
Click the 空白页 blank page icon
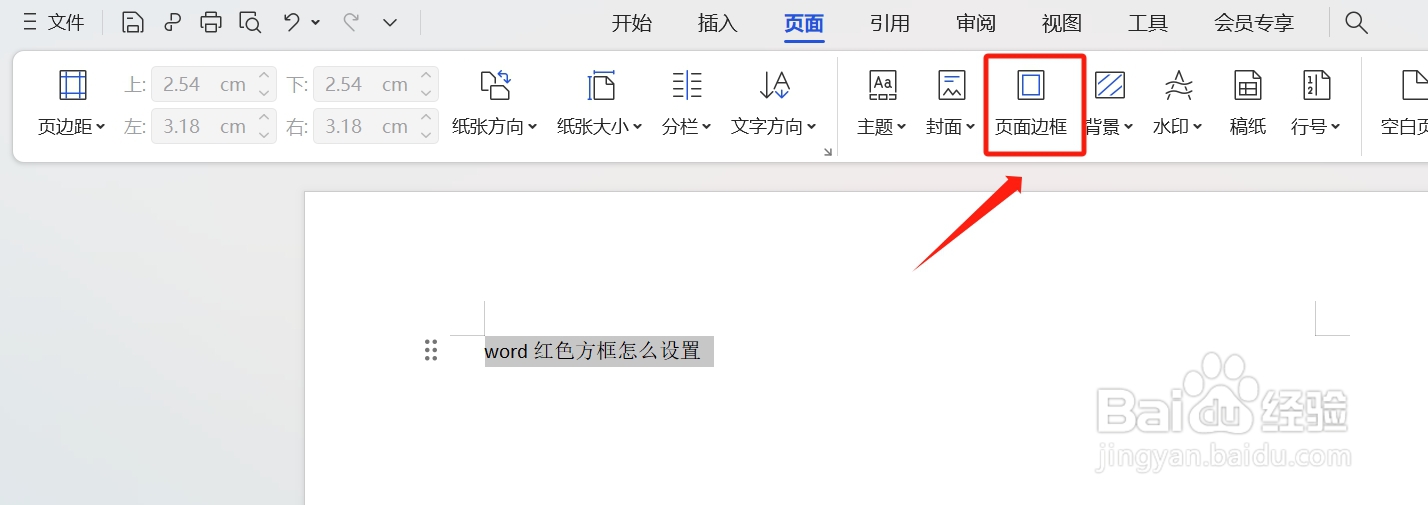point(1414,86)
